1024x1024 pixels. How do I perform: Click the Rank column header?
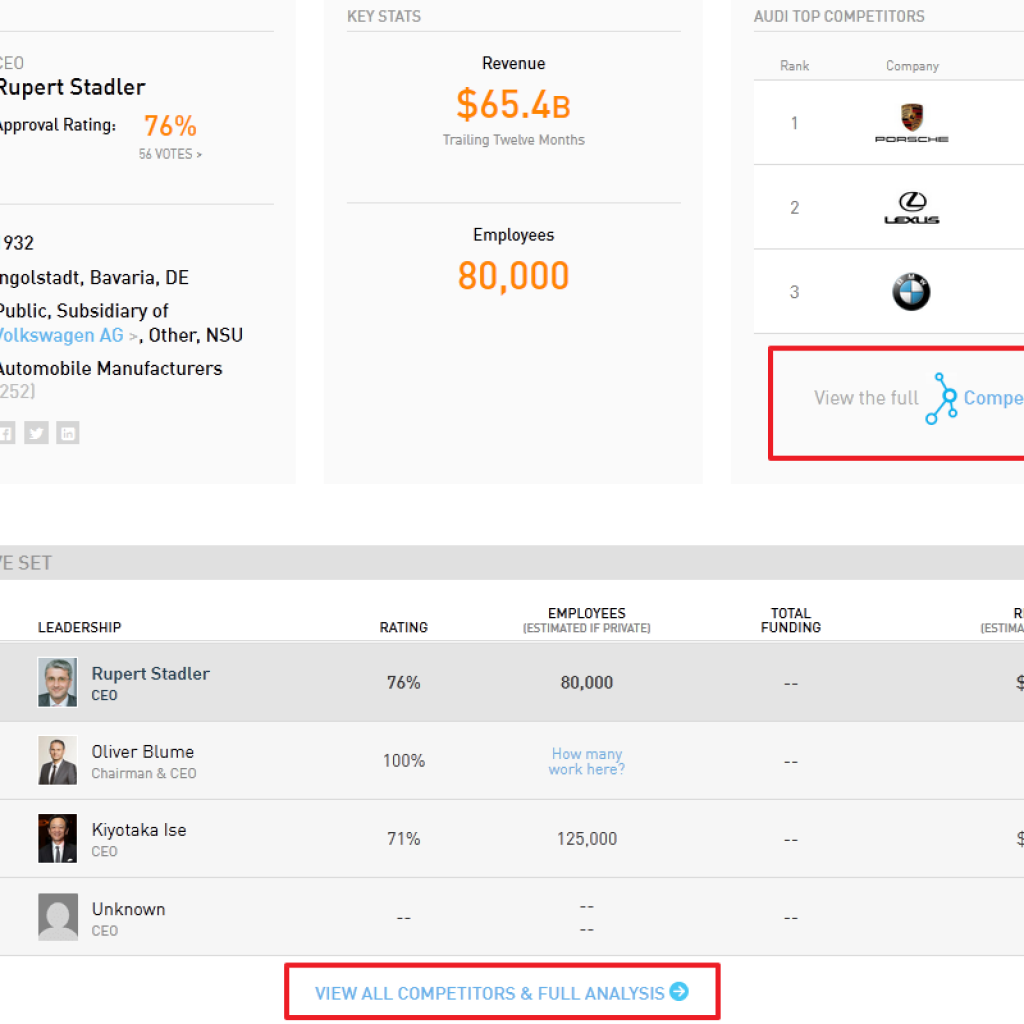pos(794,66)
